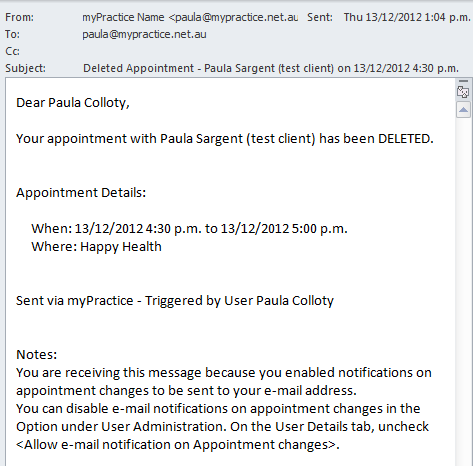Click recipient paula@mypractice.net.au in To field

tap(144, 34)
